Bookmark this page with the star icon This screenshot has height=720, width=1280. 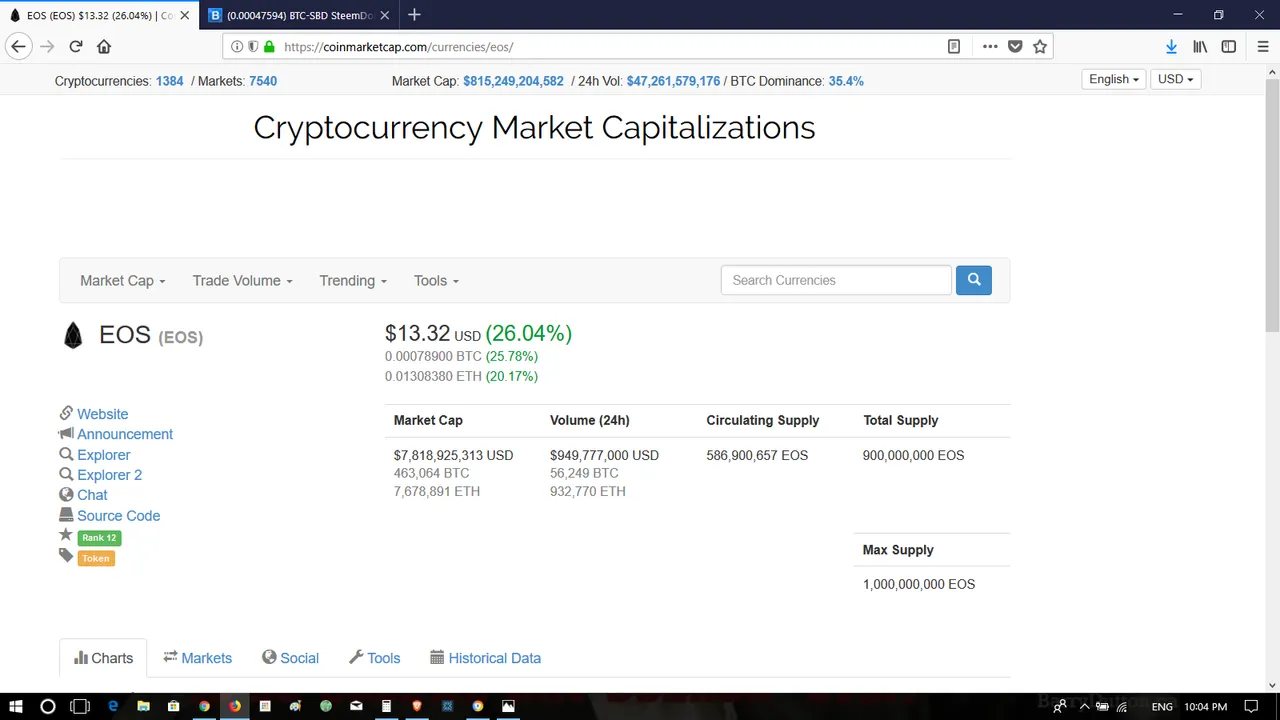[1040, 46]
